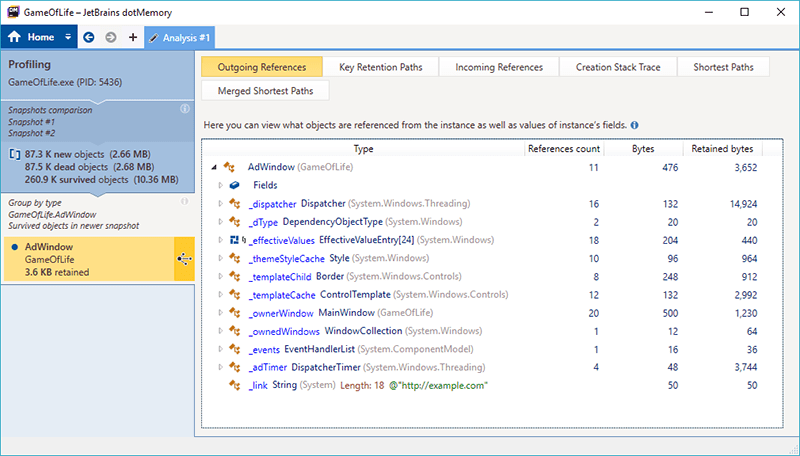Click the _themeStyleCache row object icon
Viewport: 800px width, 456px height.
[235, 258]
